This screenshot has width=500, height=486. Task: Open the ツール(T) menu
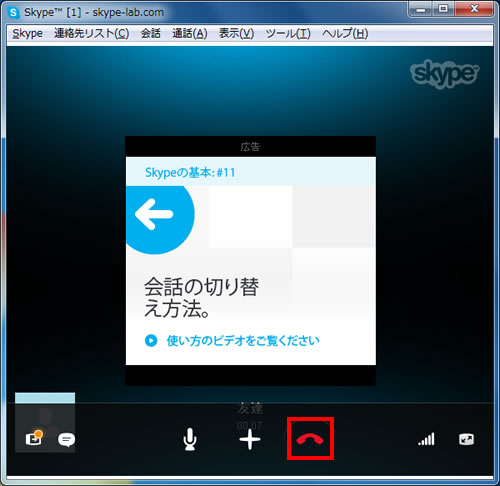(288, 34)
